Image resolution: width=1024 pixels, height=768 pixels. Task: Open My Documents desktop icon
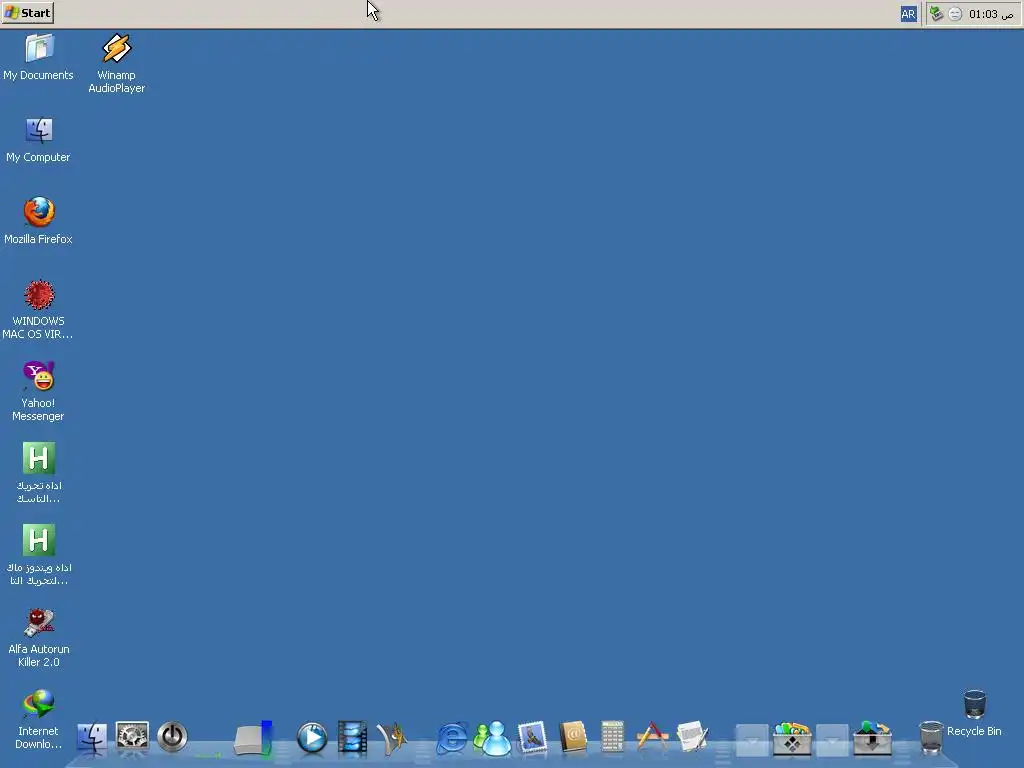tap(39, 58)
